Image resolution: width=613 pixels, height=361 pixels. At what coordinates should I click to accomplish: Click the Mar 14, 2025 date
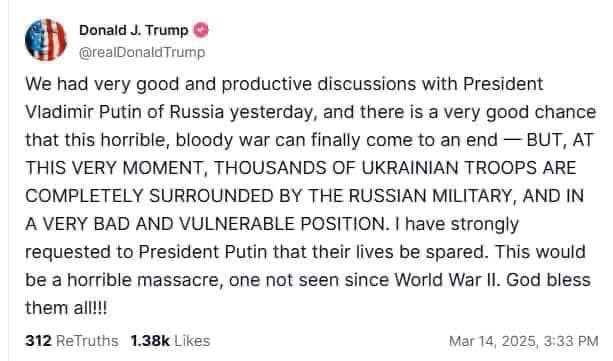(x=494, y=341)
